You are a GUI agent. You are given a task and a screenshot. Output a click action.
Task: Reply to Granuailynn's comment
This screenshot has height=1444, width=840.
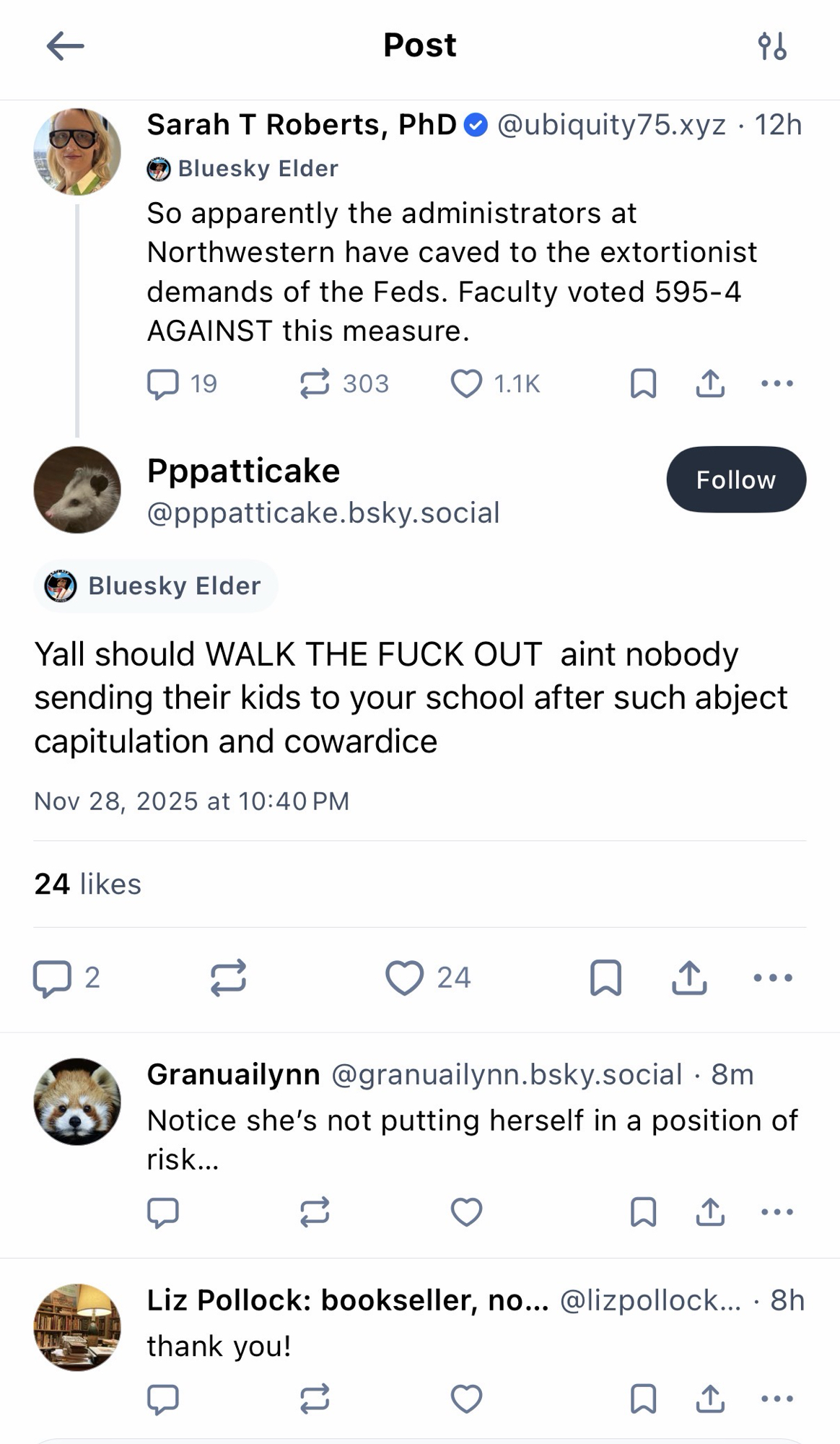[162, 1212]
